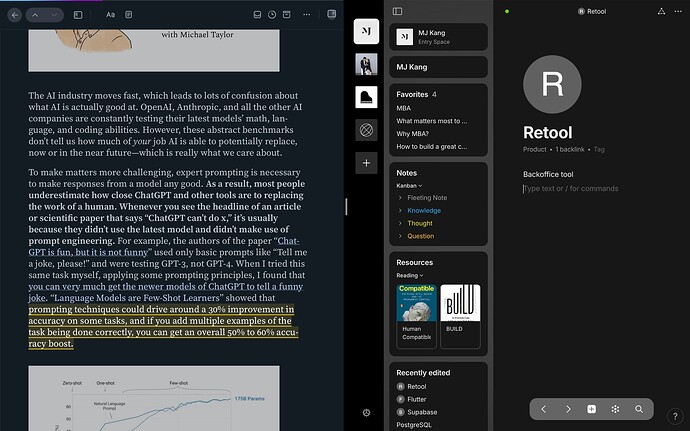Grab the split-view divider handle
The image size is (690, 431).
click(x=346, y=206)
